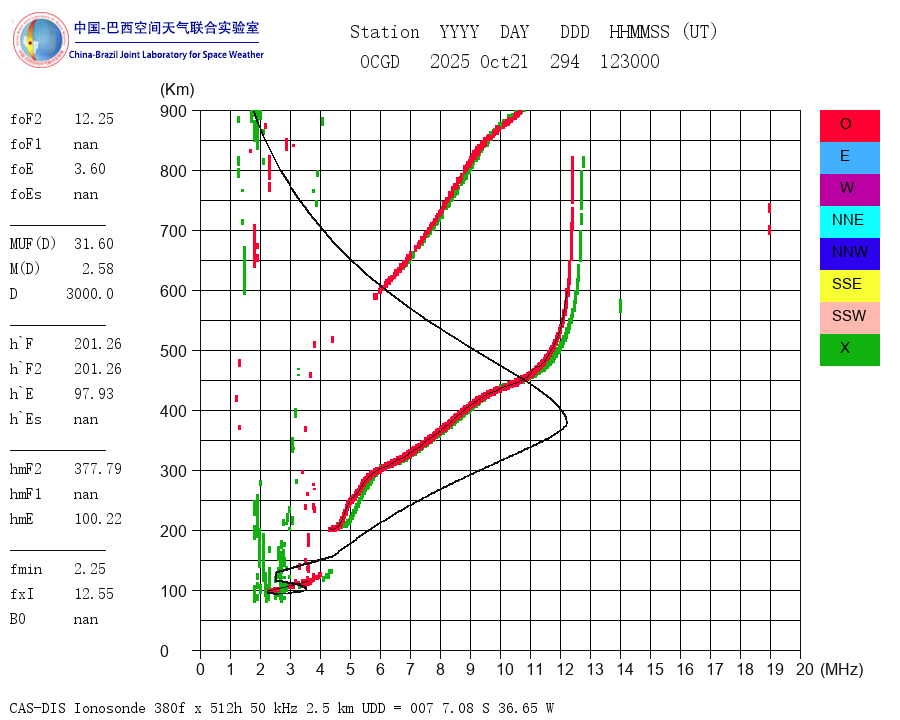This screenshot has height=720, width=900.
Task: Click the foF2 value 12.25
Action: 94,119
